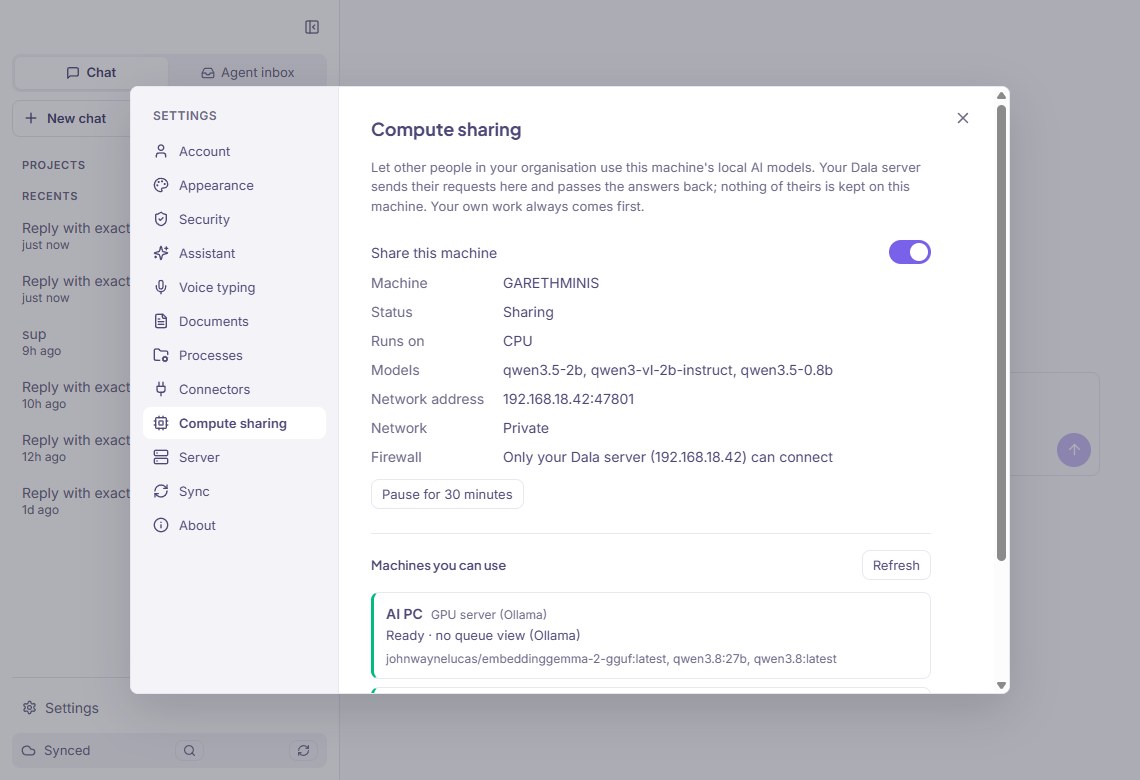This screenshot has height=780, width=1140.
Task: Open the 'sup' recent chat
Action: click(73, 342)
